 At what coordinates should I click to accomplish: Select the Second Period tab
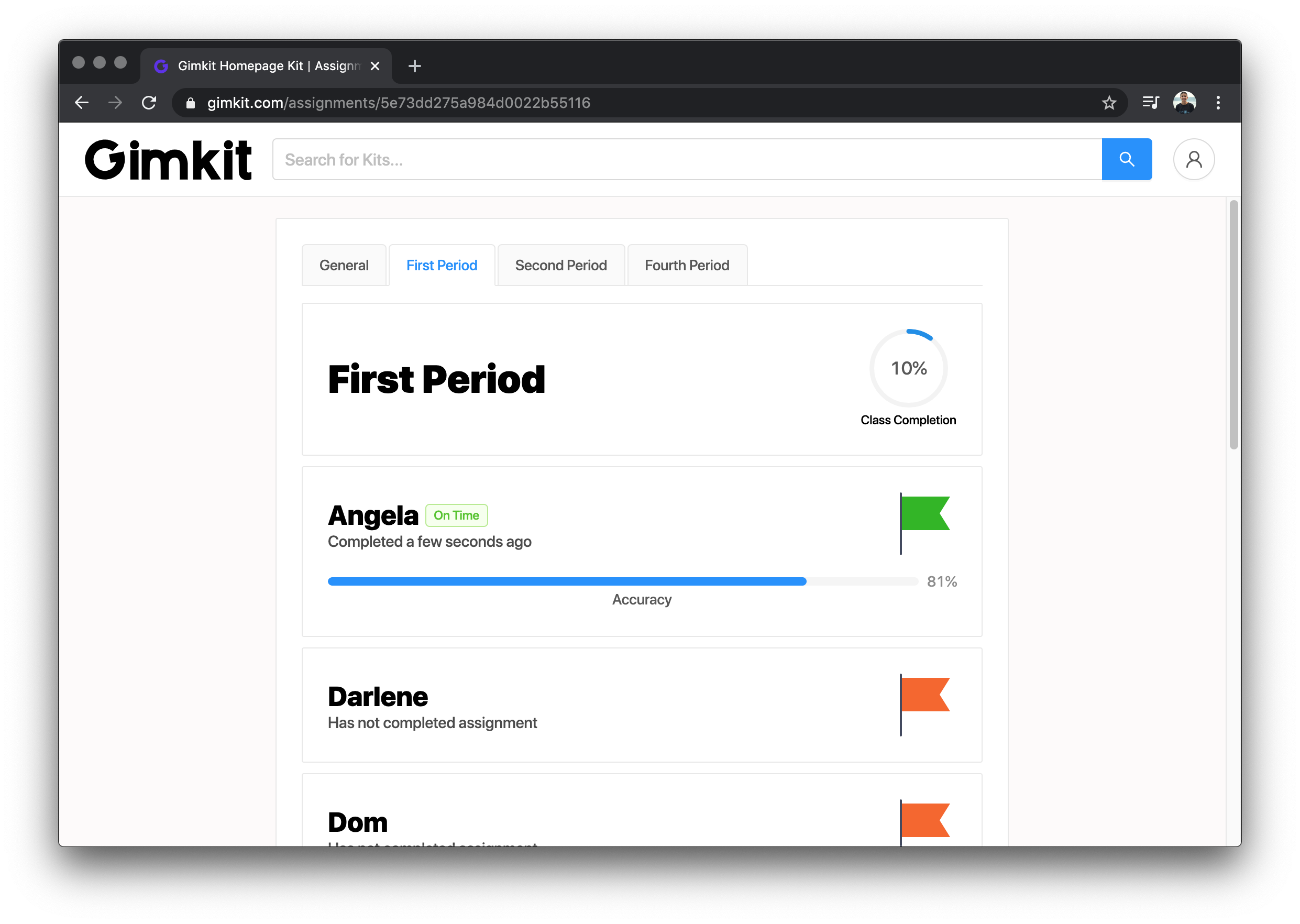tap(560, 265)
